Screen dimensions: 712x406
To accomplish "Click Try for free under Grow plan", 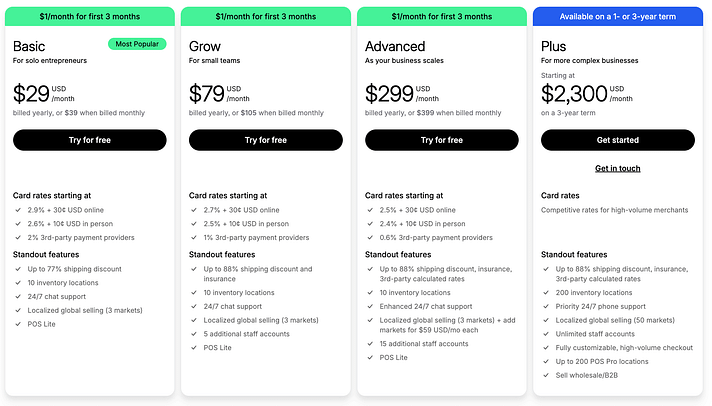I will [265, 140].
